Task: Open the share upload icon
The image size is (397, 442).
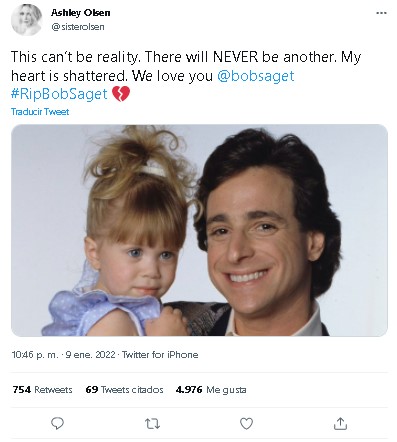Action: pyautogui.click(x=340, y=423)
